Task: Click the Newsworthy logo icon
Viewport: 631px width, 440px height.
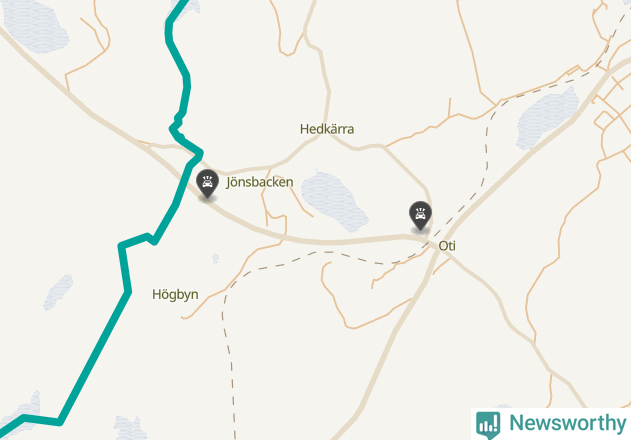Action: [488, 424]
